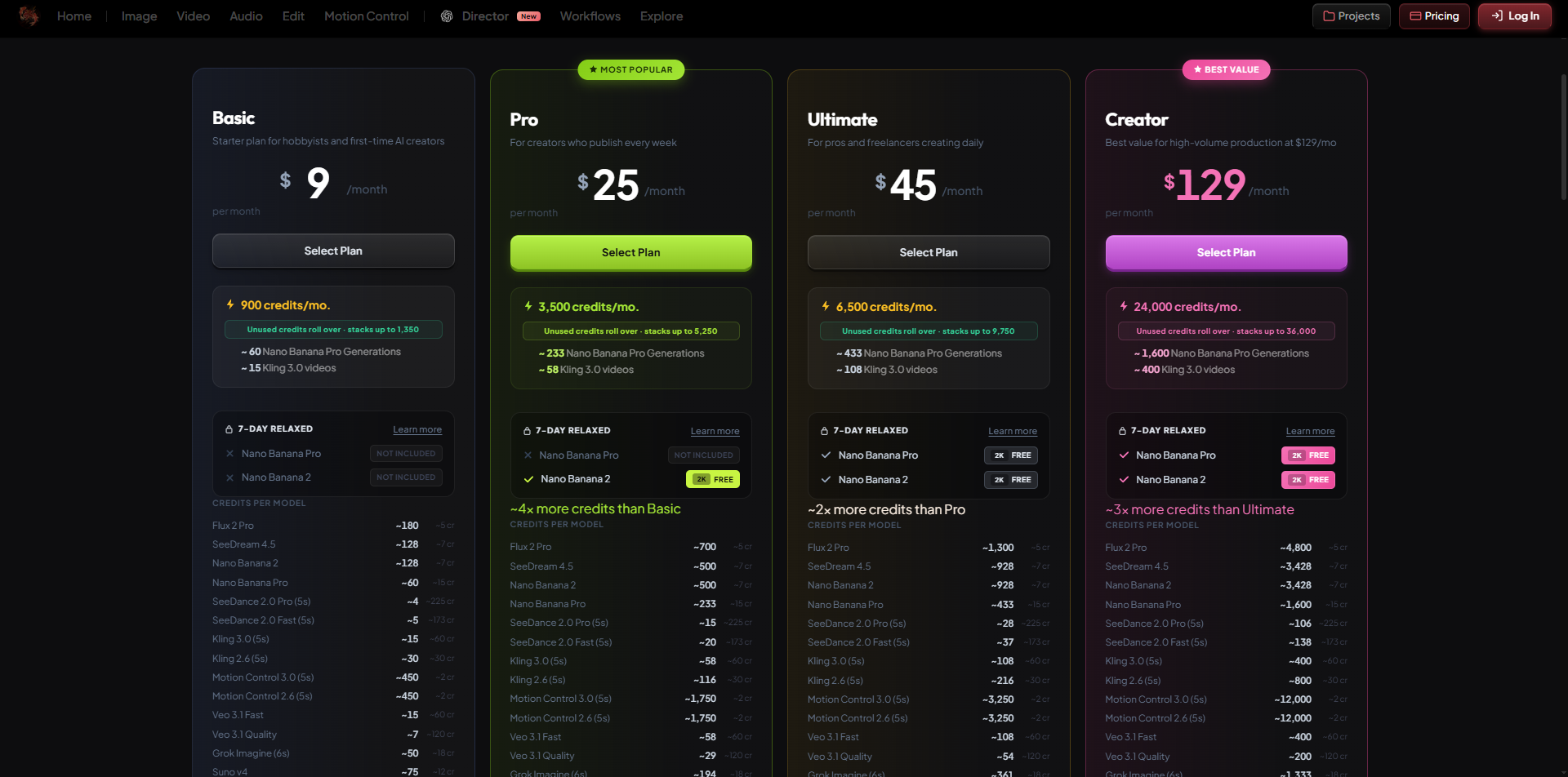Click "~4x more credits than Basic"
Image resolution: width=1568 pixels, height=777 pixels.
click(x=595, y=508)
